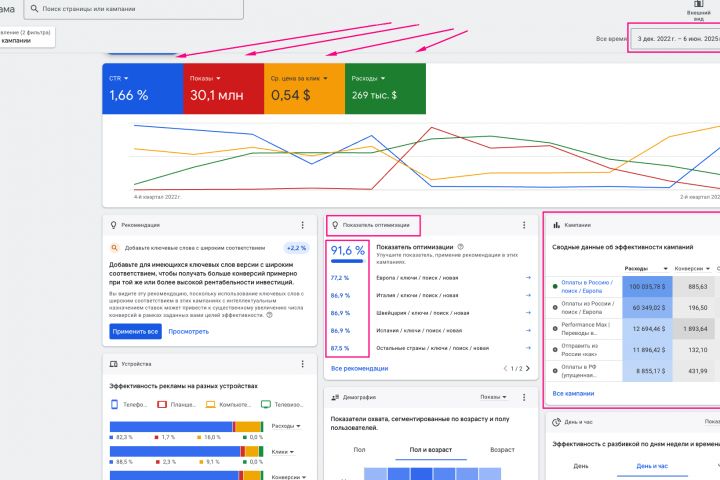Click the arrow for Швейцария / ключи / поиск / новая

click(x=528, y=312)
